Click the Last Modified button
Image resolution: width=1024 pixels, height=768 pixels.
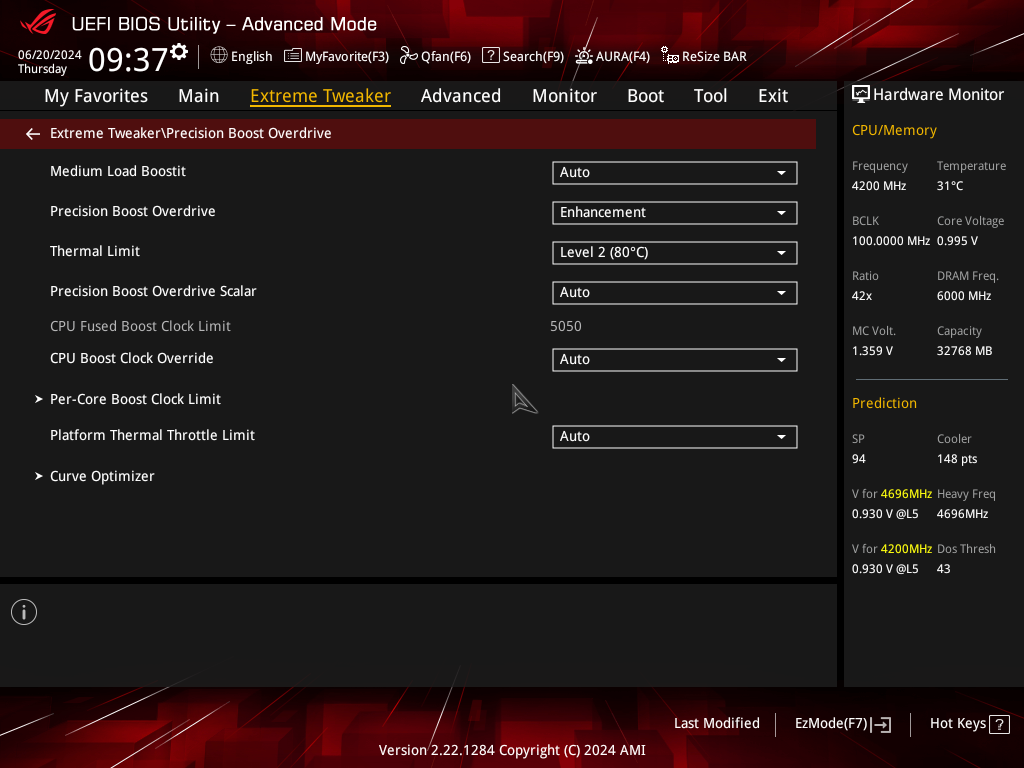[716, 723]
